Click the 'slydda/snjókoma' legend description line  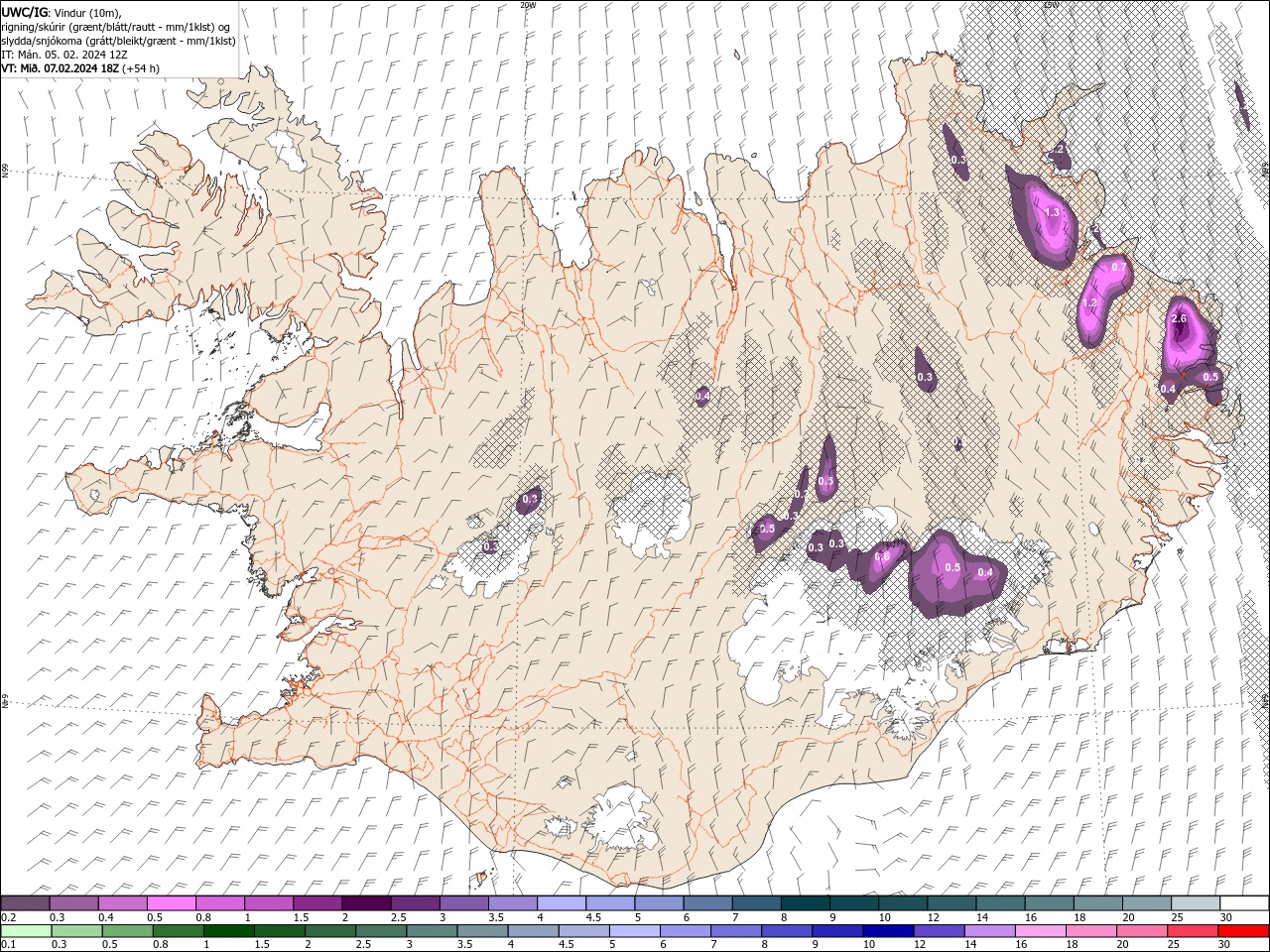(118, 41)
